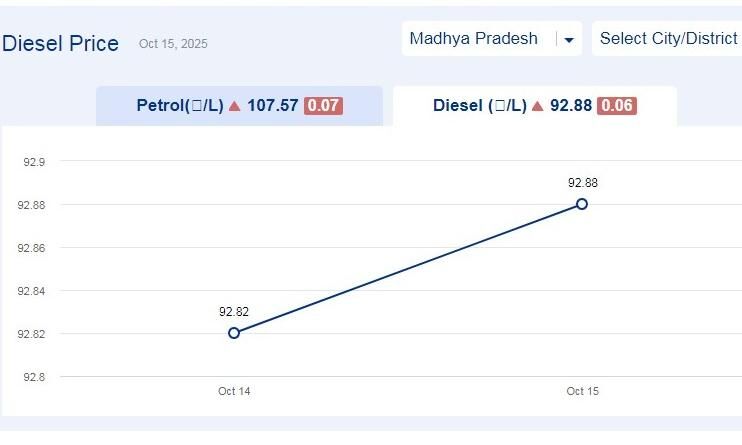
Task: Click the Madhya Pradesh dropdown arrow
Action: [x=569, y=40]
